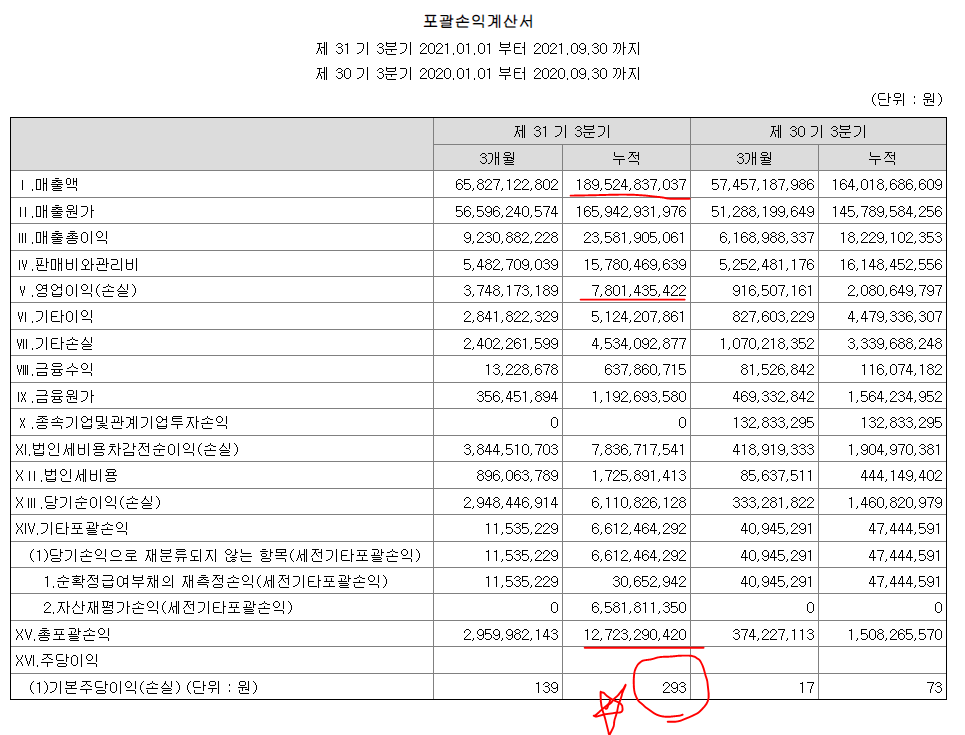Select prior-year tax expense 444,149,402
This screenshot has height=735, width=965.
pyautogui.click(x=902, y=476)
